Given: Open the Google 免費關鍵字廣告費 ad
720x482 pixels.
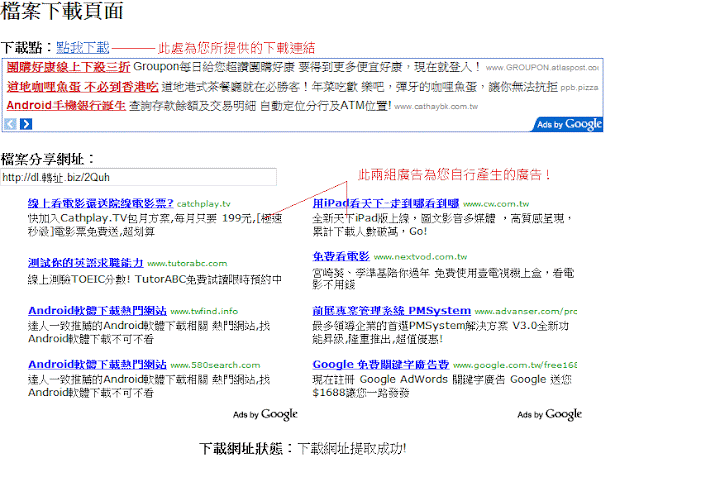Looking at the screenshot, I should pyautogui.click(x=381, y=364).
